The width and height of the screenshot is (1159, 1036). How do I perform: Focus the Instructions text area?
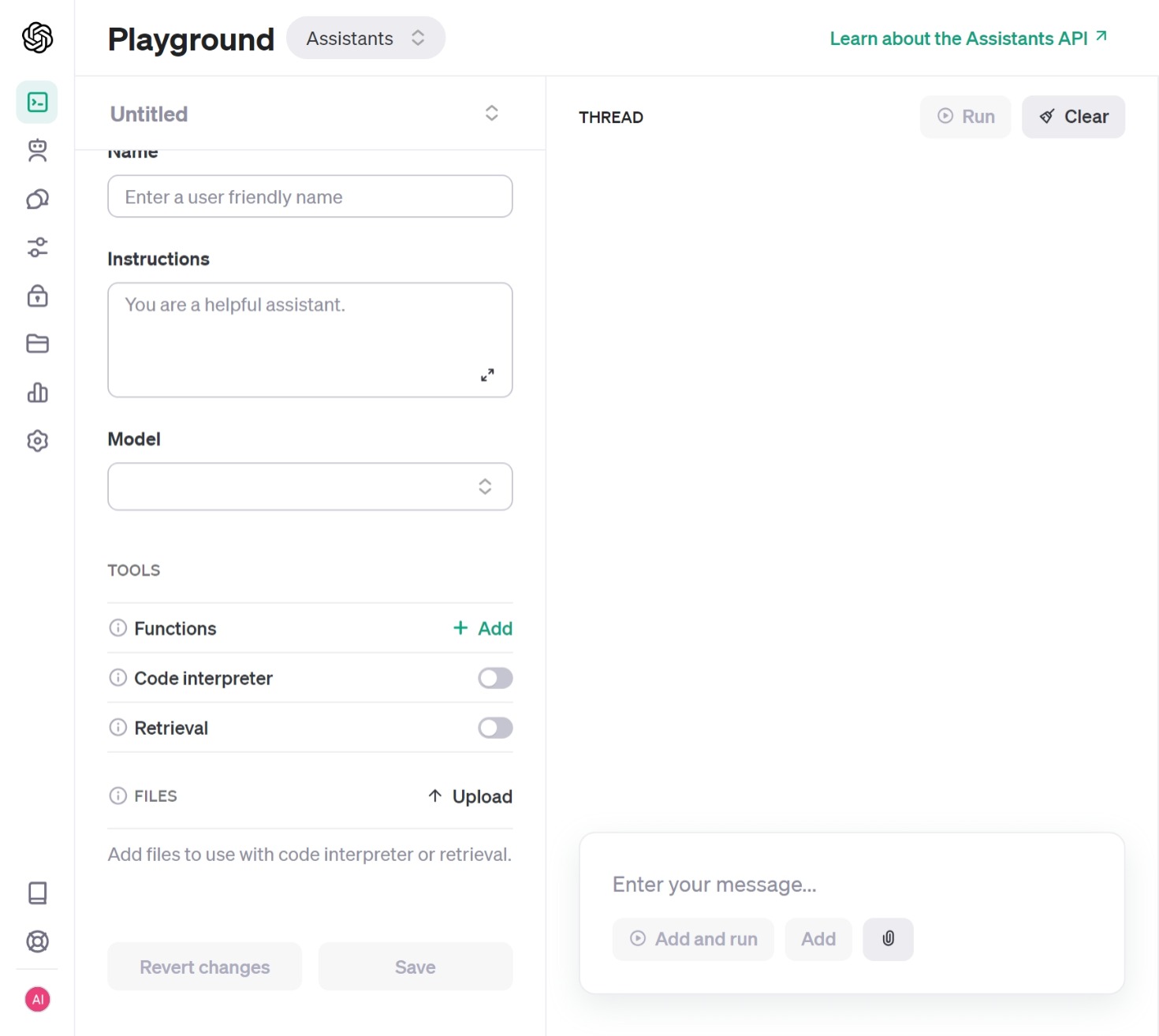pyautogui.click(x=310, y=340)
